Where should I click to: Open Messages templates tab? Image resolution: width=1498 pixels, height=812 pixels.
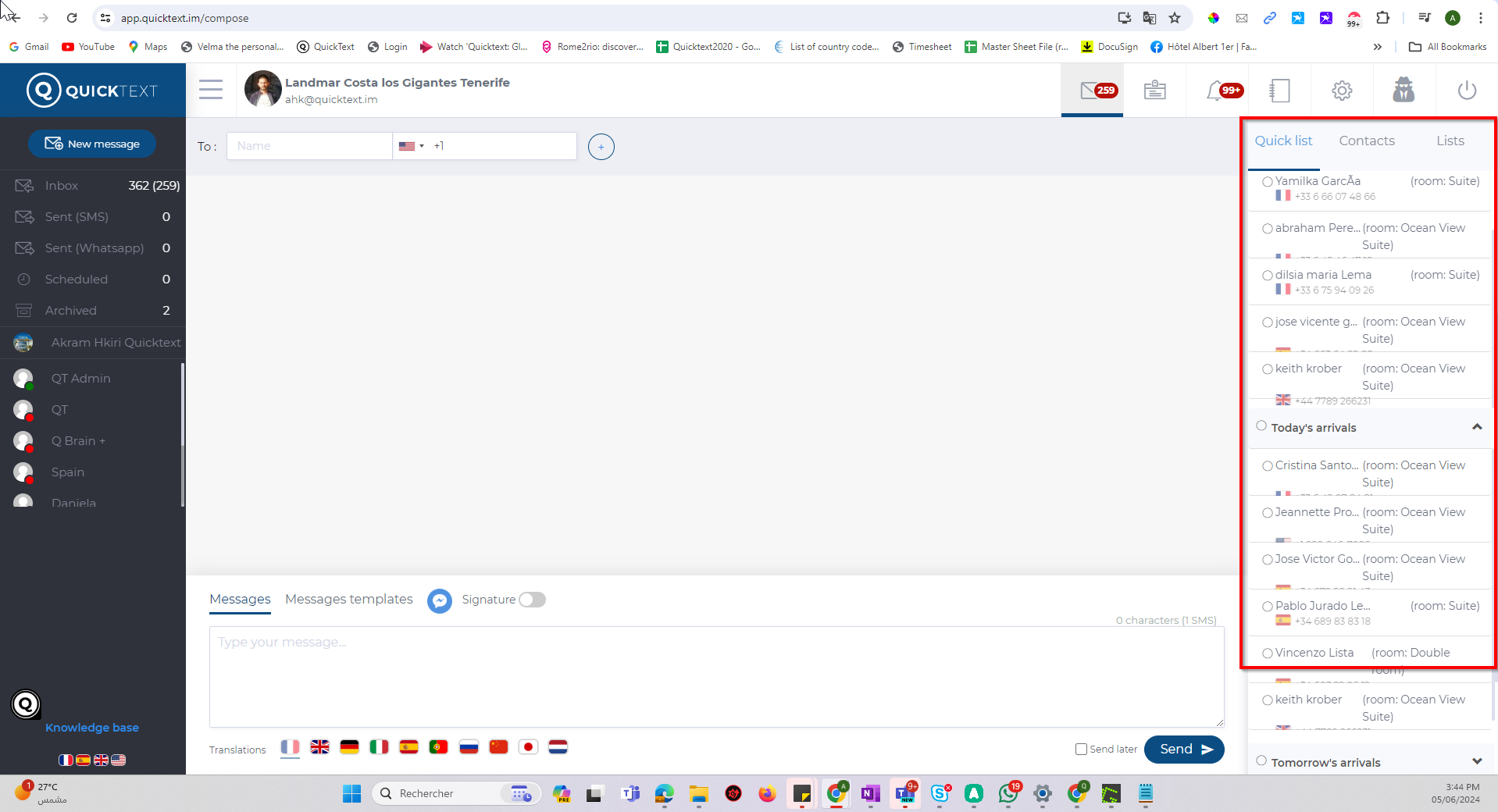(x=348, y=600)
